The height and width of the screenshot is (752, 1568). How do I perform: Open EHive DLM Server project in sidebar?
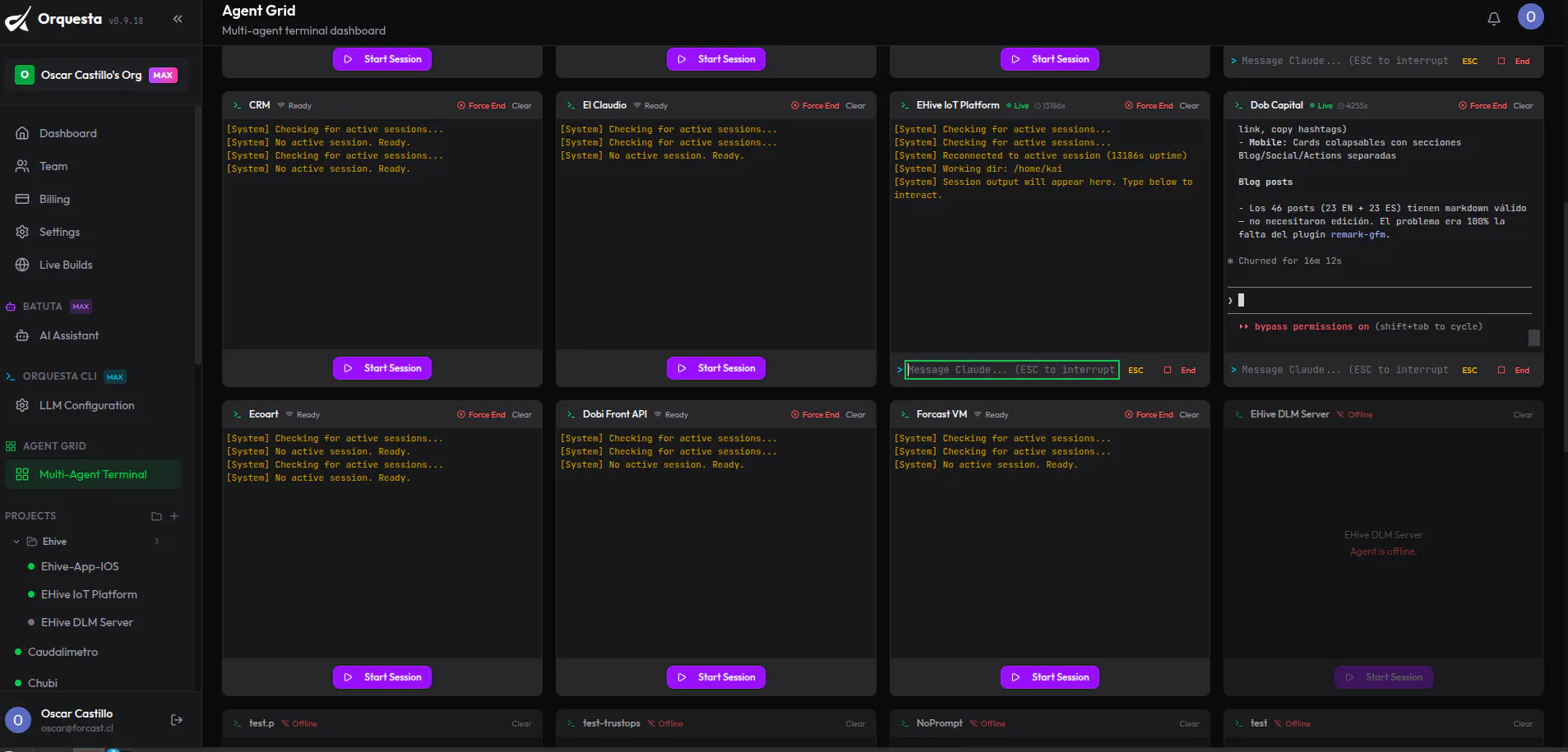(86, 622)
